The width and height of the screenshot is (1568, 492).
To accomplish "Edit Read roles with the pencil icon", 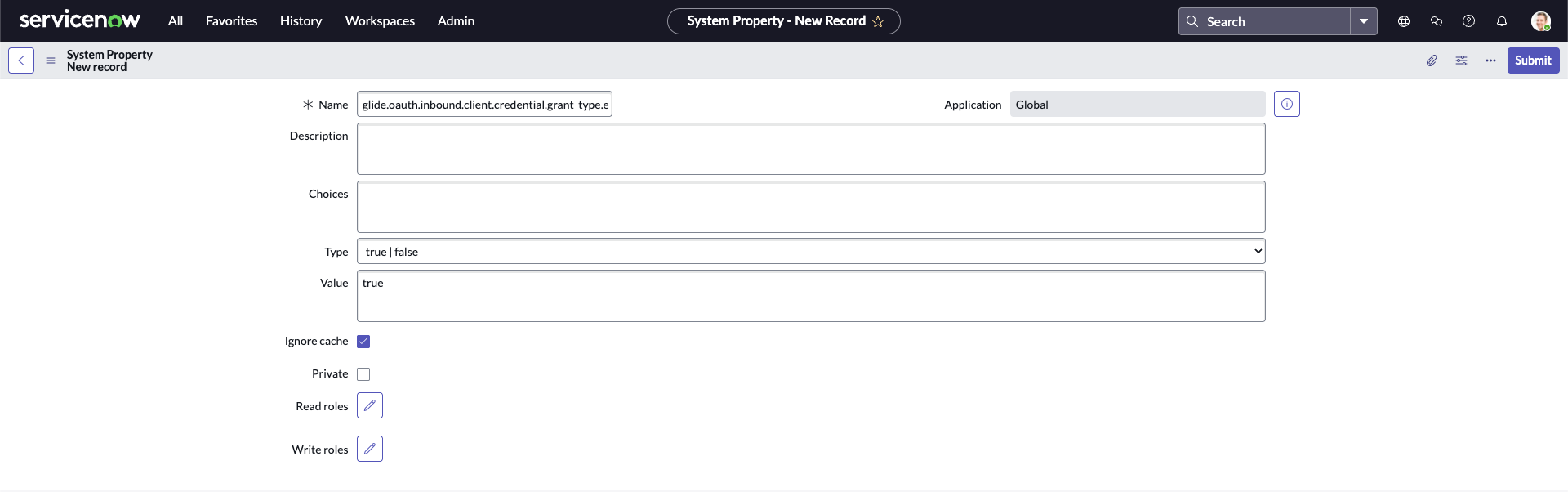I will [370, 405].
